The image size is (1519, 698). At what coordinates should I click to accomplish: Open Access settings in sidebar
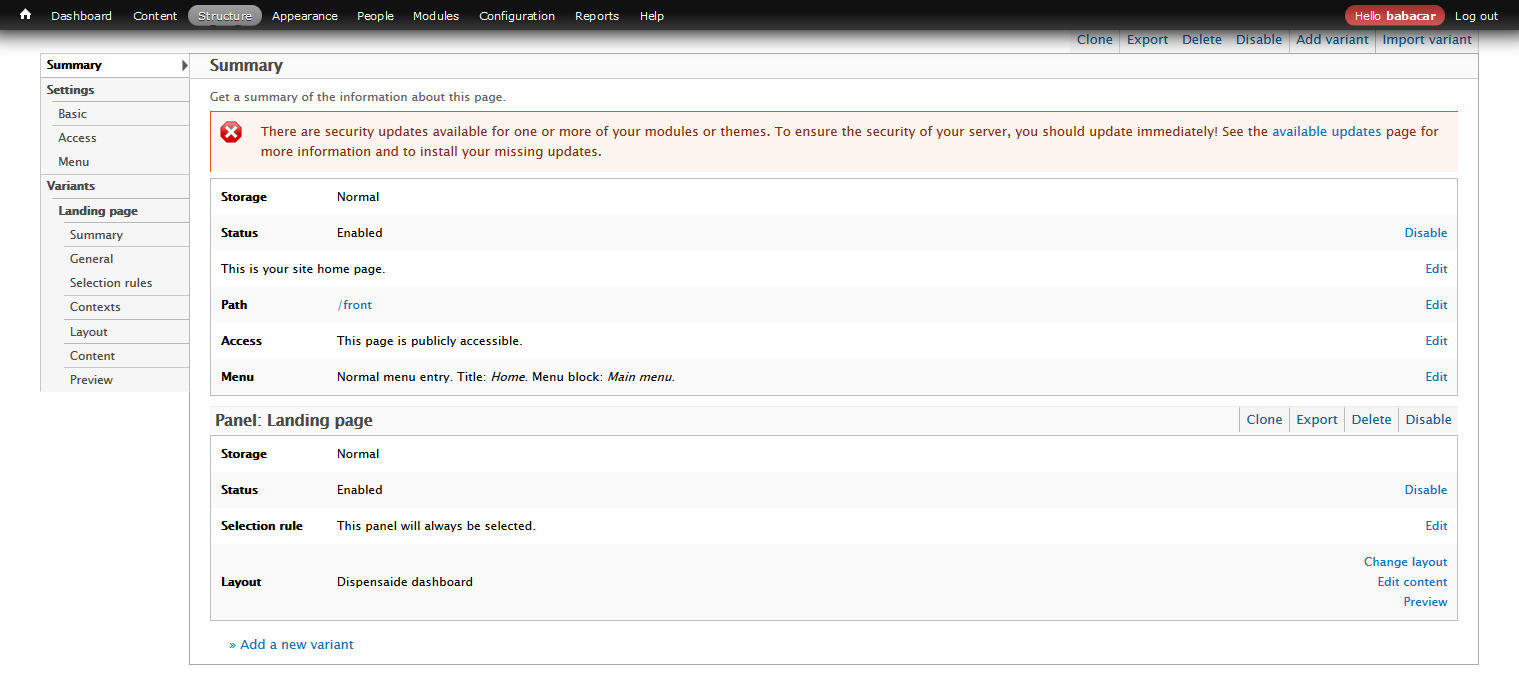(x=77, y=138)
